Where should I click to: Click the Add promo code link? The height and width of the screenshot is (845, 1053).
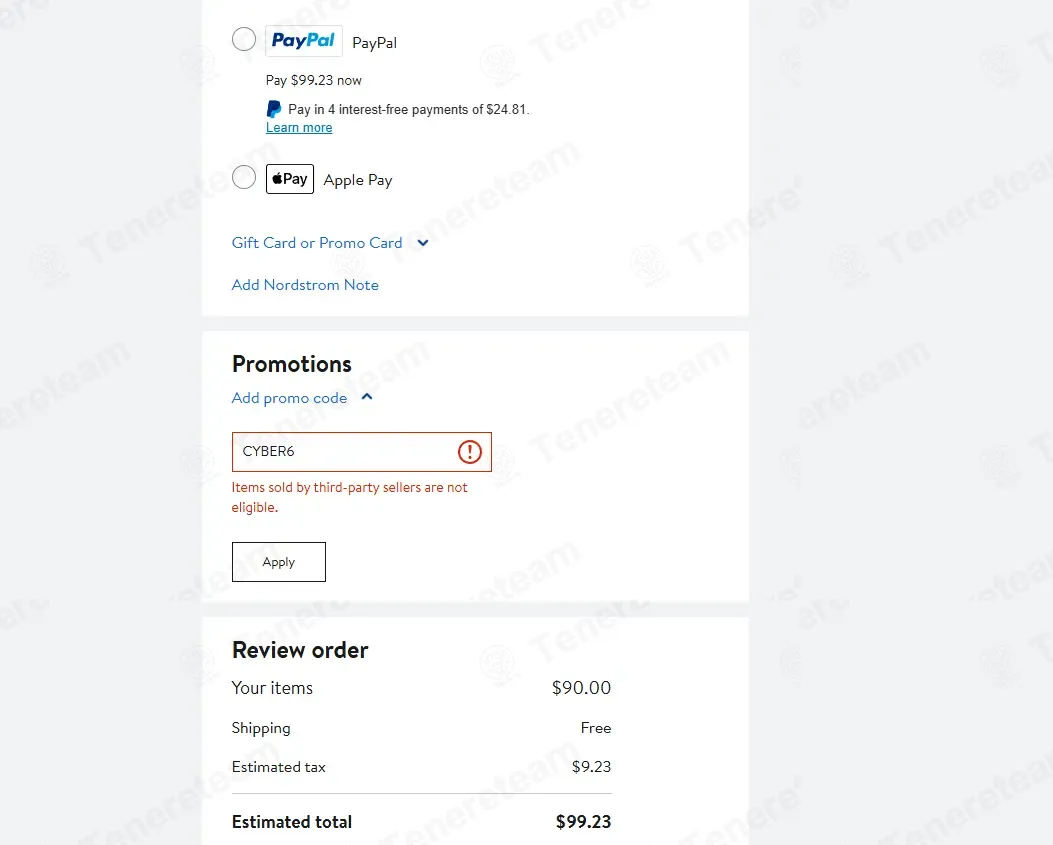coord(289,398)
